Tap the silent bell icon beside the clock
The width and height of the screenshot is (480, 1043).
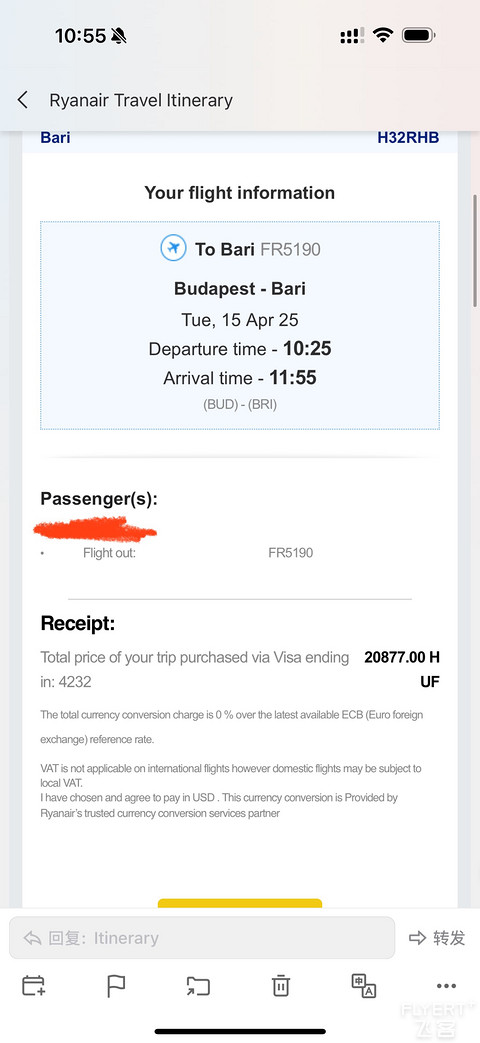(x=120, y=36)
